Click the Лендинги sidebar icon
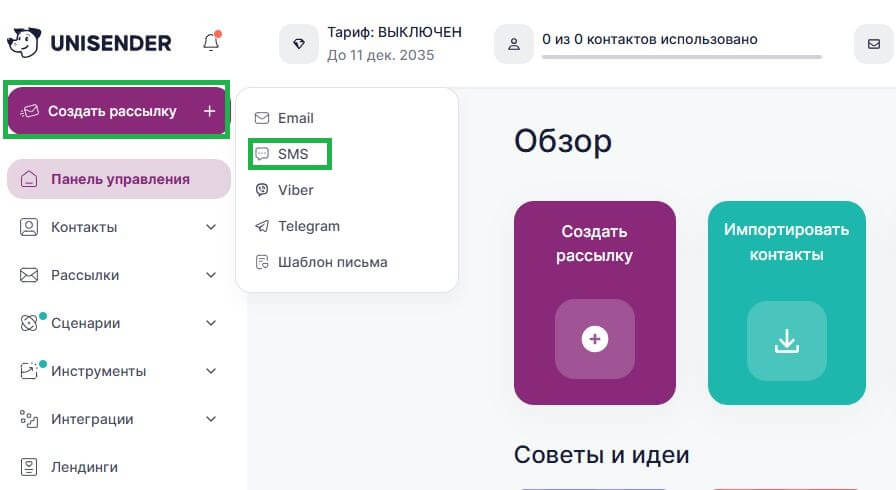896x490 pixels. click(x=29, y=467)
